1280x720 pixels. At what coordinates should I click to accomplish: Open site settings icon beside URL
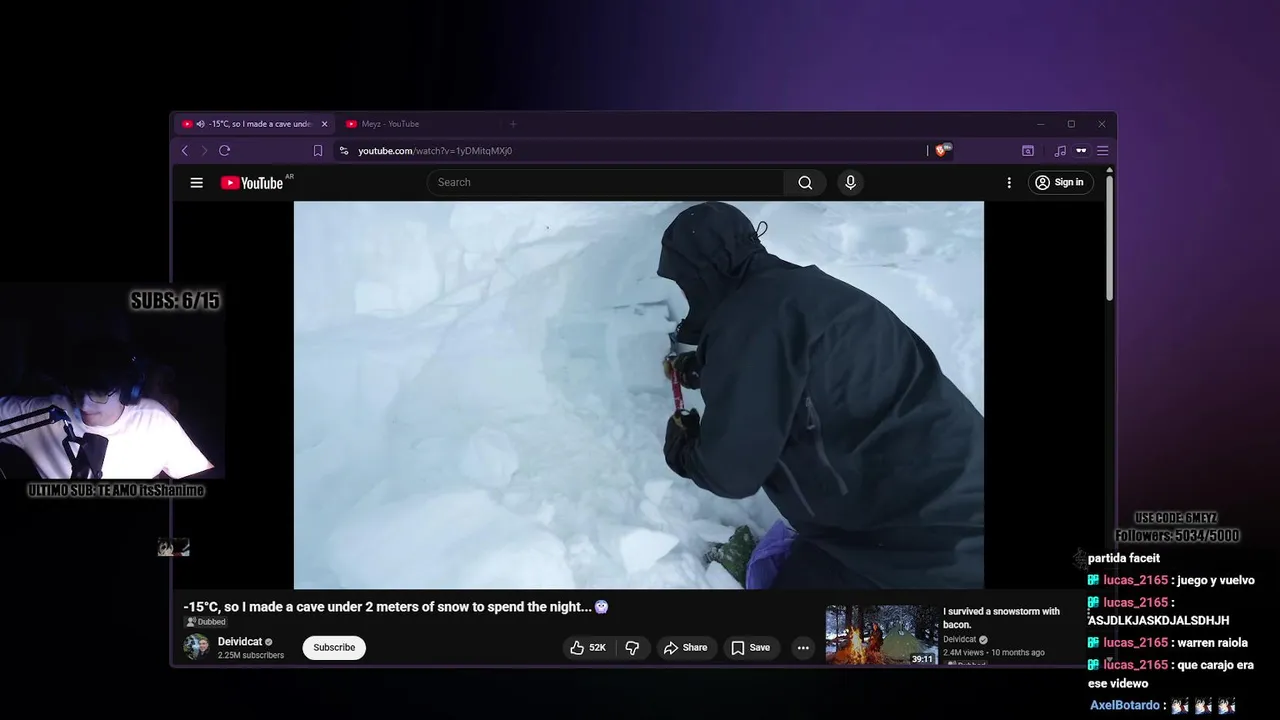344,151
